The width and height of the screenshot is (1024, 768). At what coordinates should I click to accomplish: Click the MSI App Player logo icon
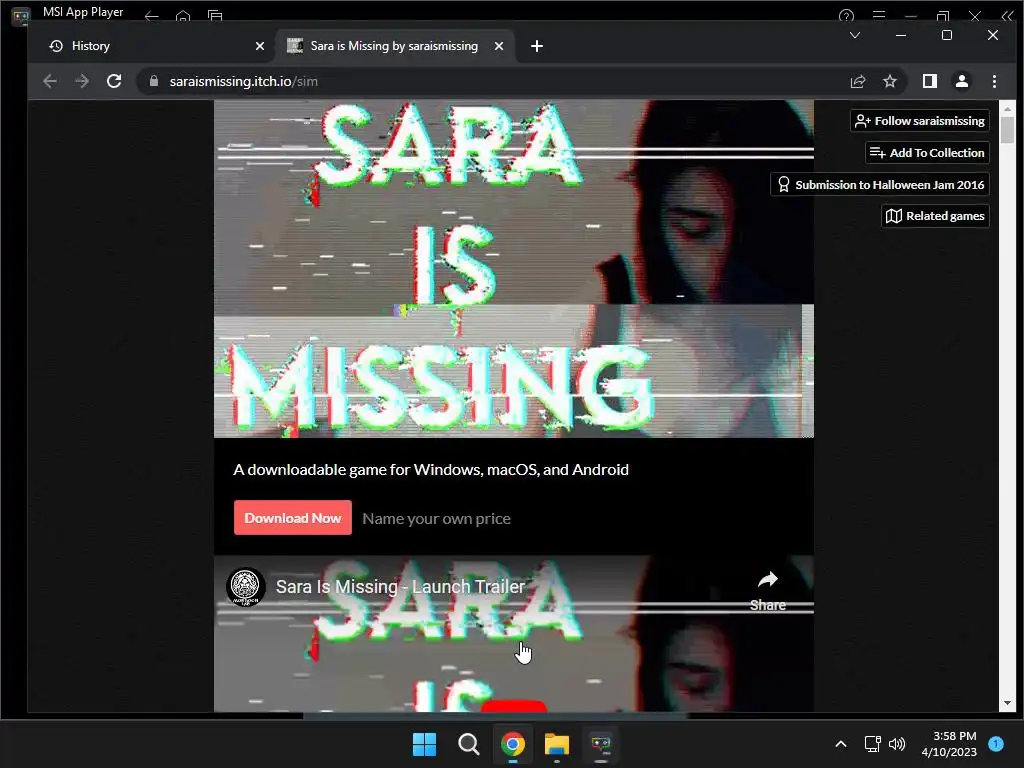coord(21,15)
